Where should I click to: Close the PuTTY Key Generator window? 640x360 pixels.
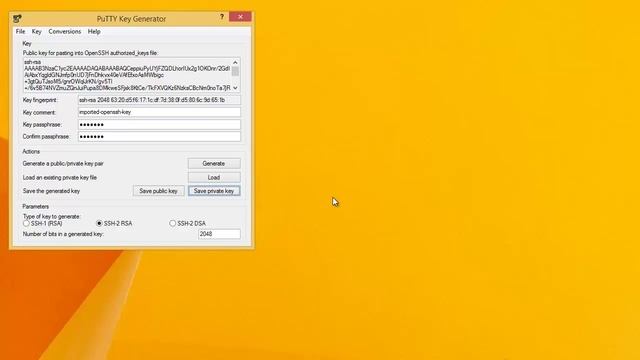[x=240, y=17]
